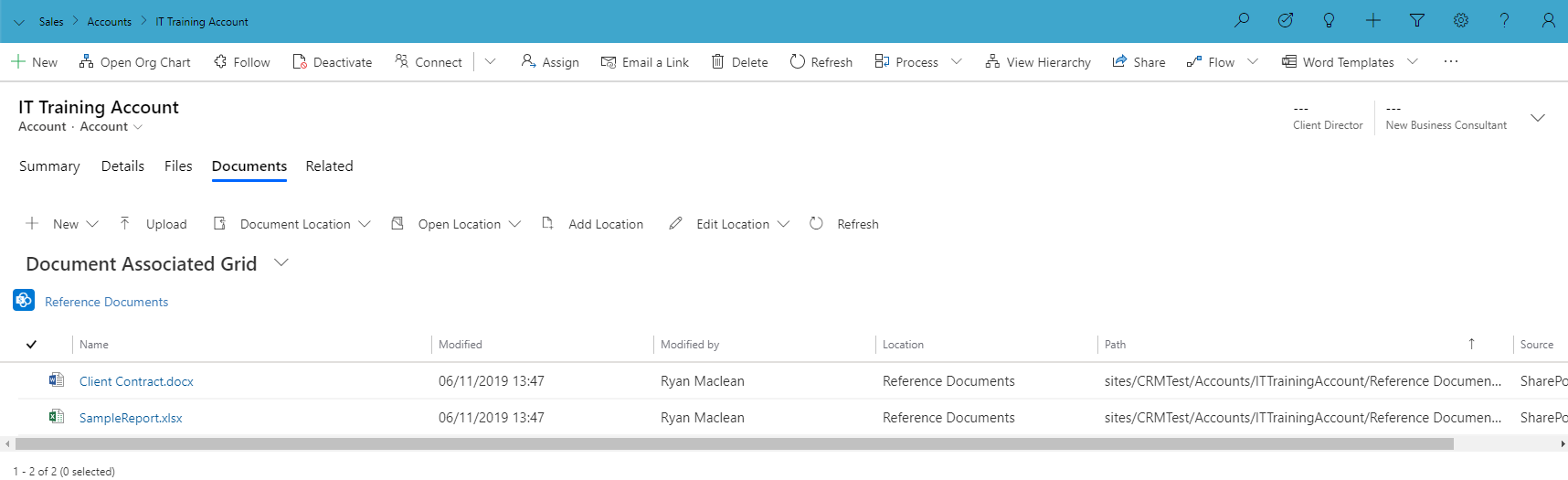This screenshot has width=1568, height=480.
Task: Open New document dropdown in grid toolbar
Action: (62, 224)
